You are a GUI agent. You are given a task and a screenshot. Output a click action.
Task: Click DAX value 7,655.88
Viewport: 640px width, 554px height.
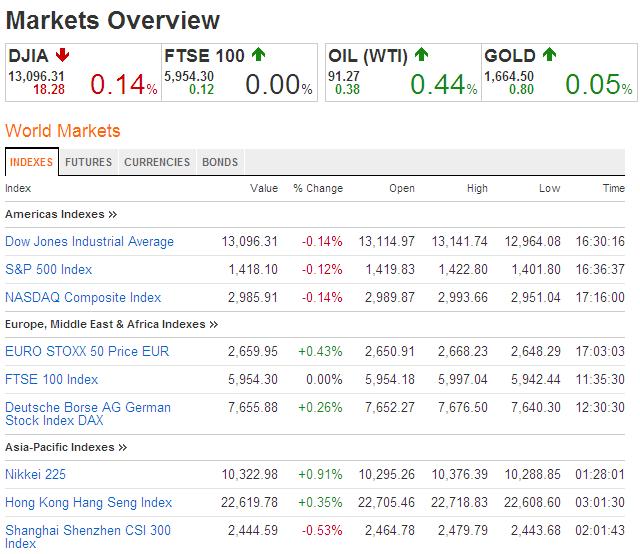253,407
